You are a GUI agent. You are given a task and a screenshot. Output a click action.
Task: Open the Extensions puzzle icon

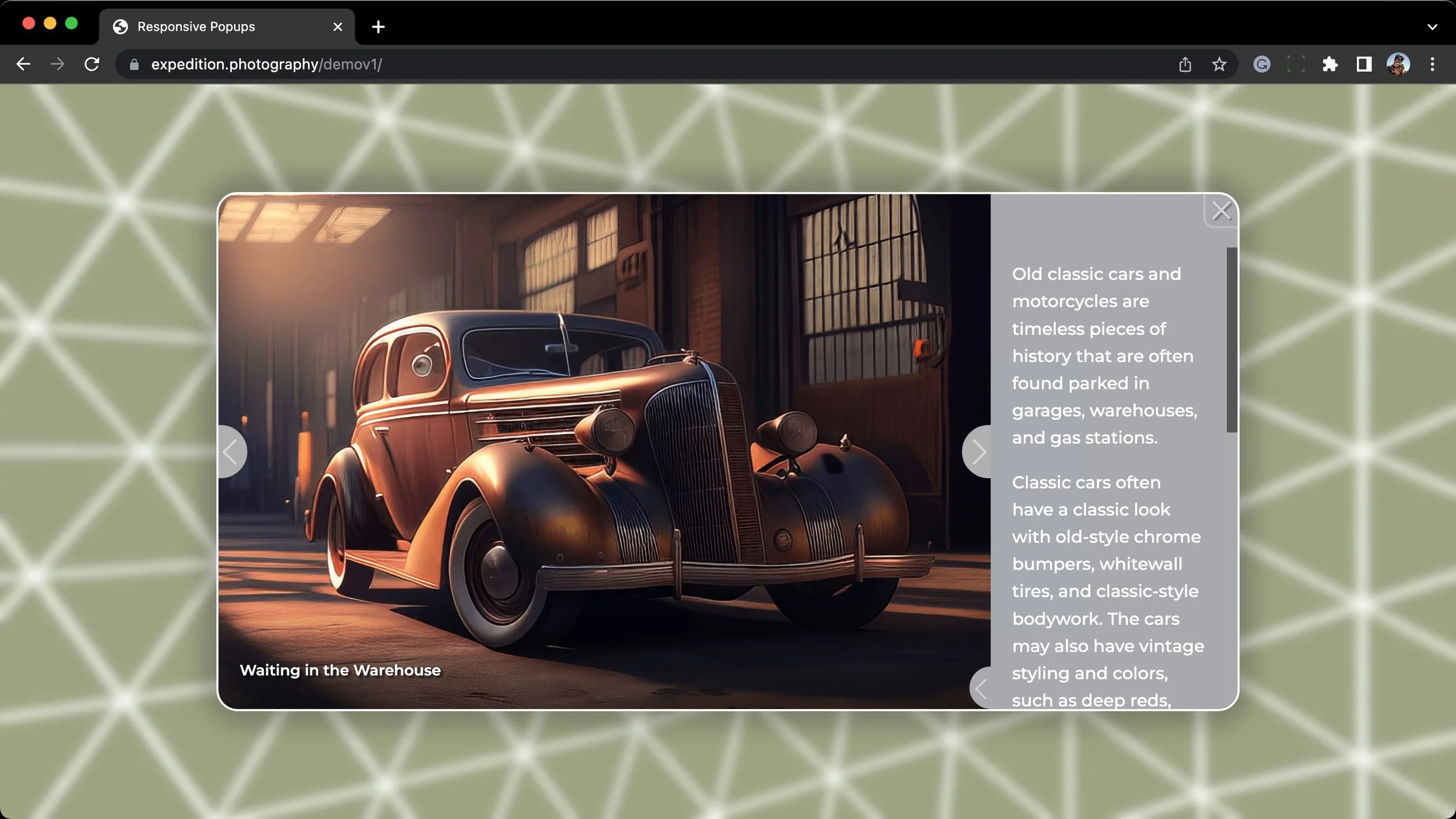click(x=1330, y=64)
